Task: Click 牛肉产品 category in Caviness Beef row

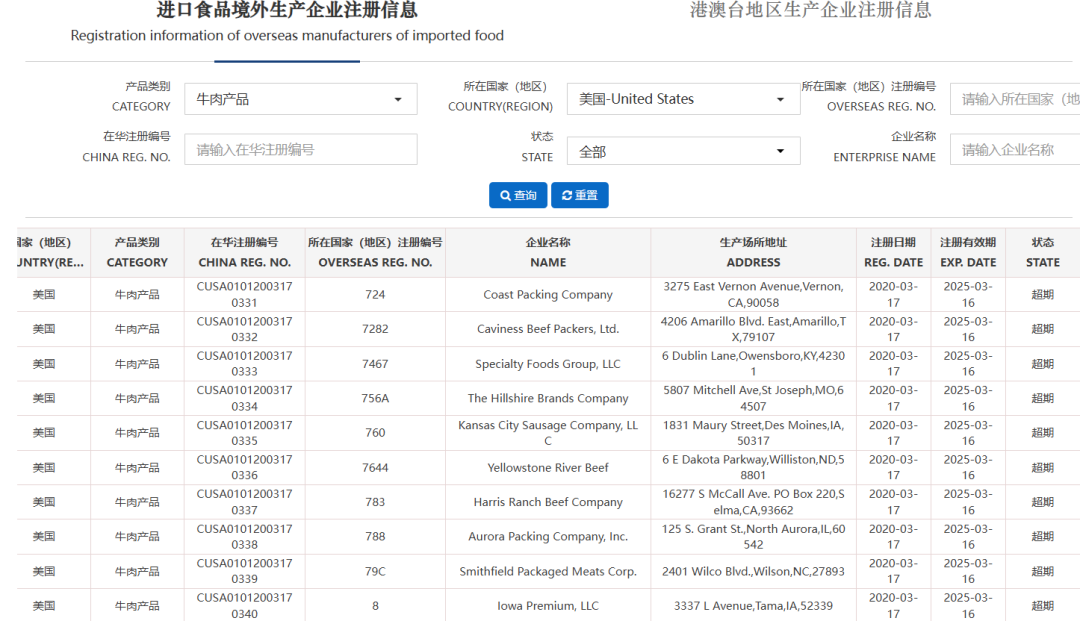Action: 137,329
